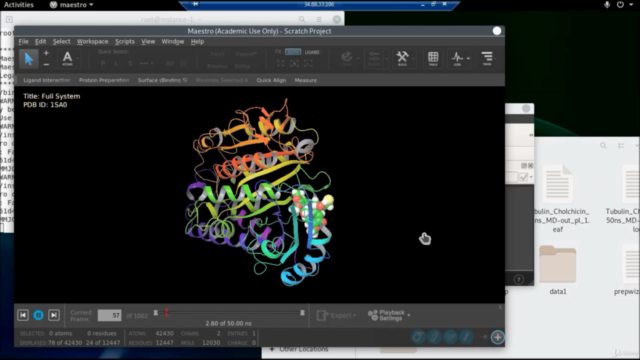Select the arrow pick tool in Maestro toolbar

28,59
